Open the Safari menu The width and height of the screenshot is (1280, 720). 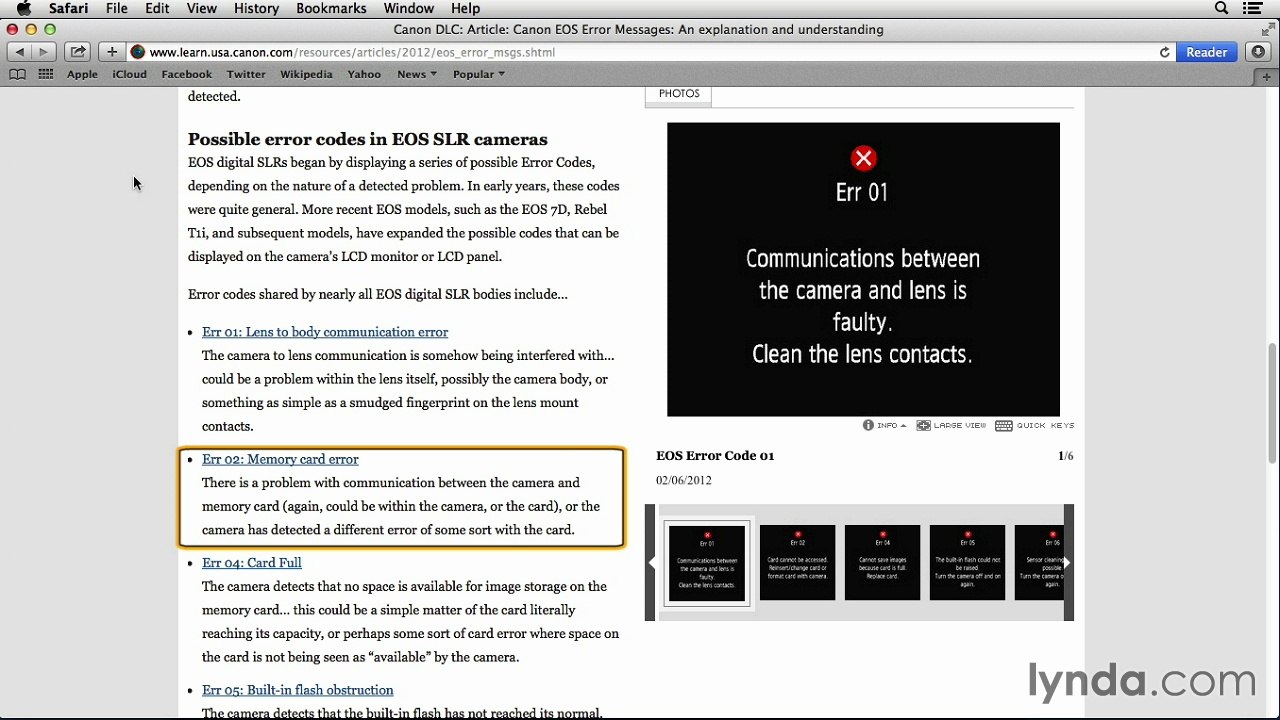68,8
